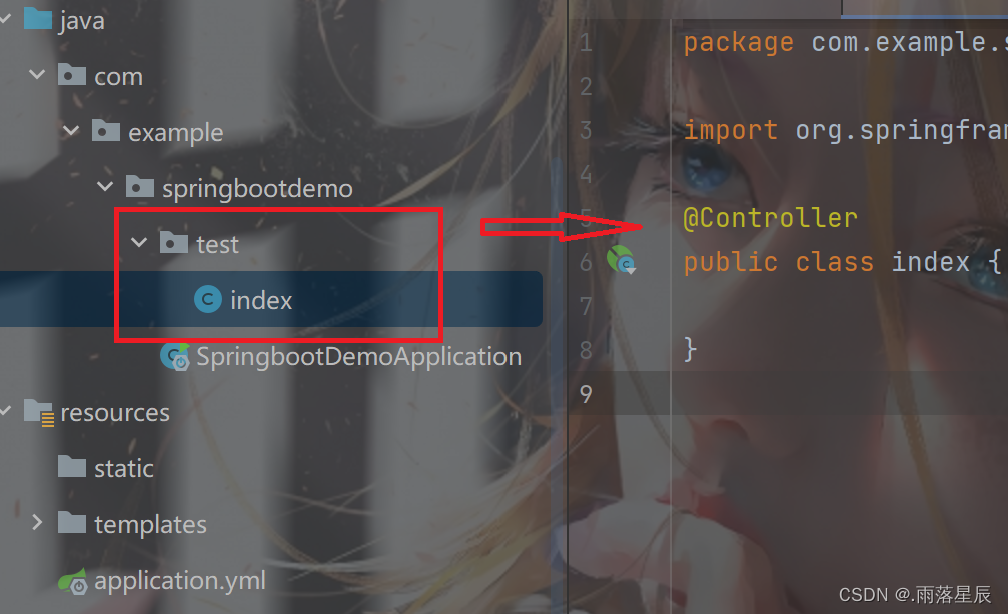This screenshot has height=614, width=1008.
Task: Click the index class file icon
Action: (x=208, y=299)
